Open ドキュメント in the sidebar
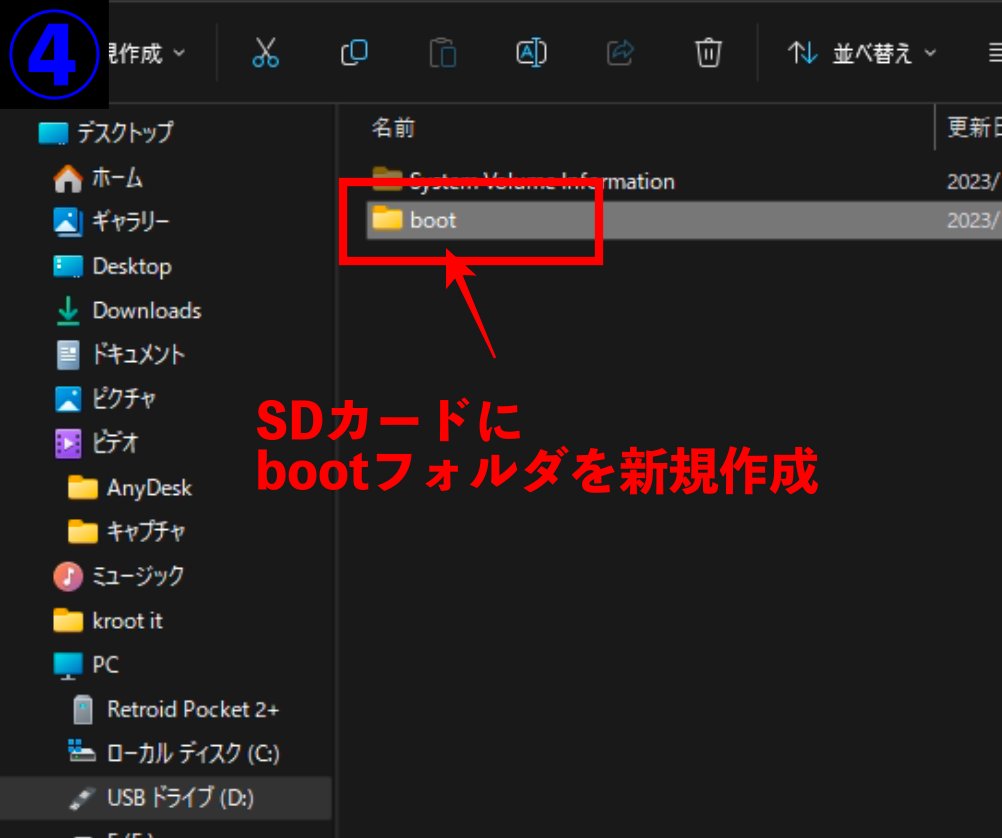The height and width of the screenshot is (838, 1002). [x=119, y=355]
